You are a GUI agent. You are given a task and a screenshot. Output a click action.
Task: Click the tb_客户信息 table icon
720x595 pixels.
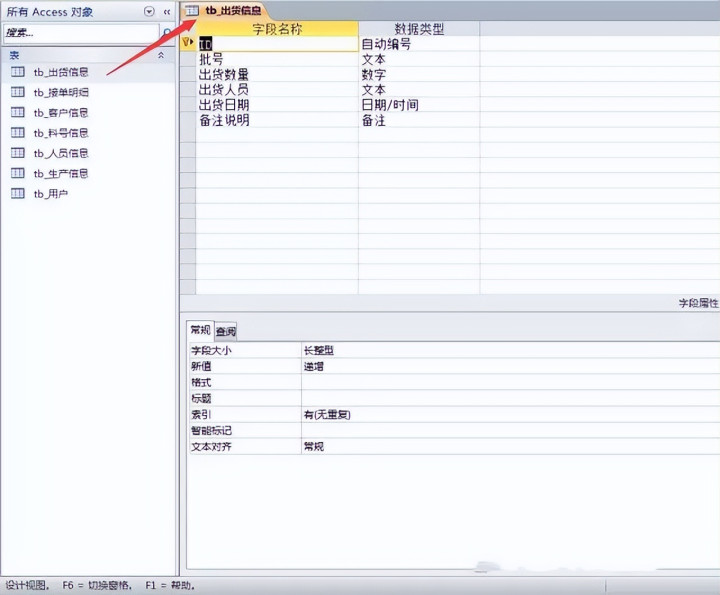pos(17,112)
